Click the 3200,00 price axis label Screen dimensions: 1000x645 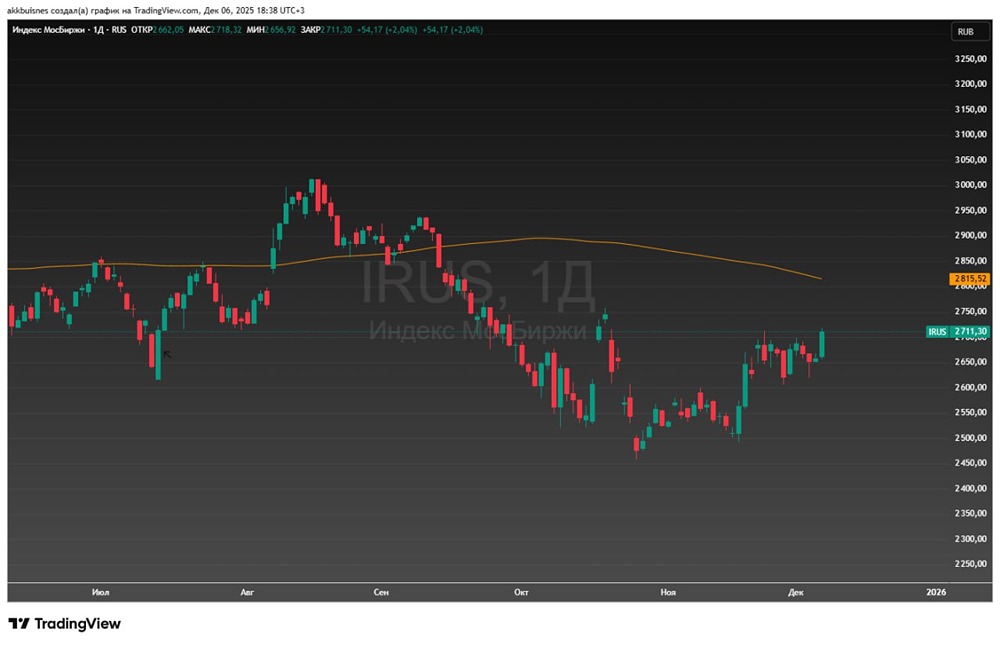970,84
